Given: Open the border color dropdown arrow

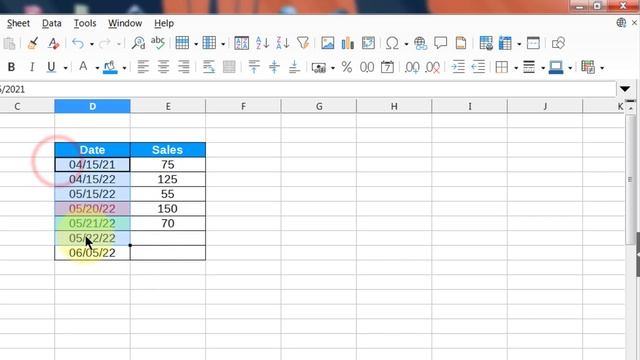Looking at the screenshot, I should point(570,68).
